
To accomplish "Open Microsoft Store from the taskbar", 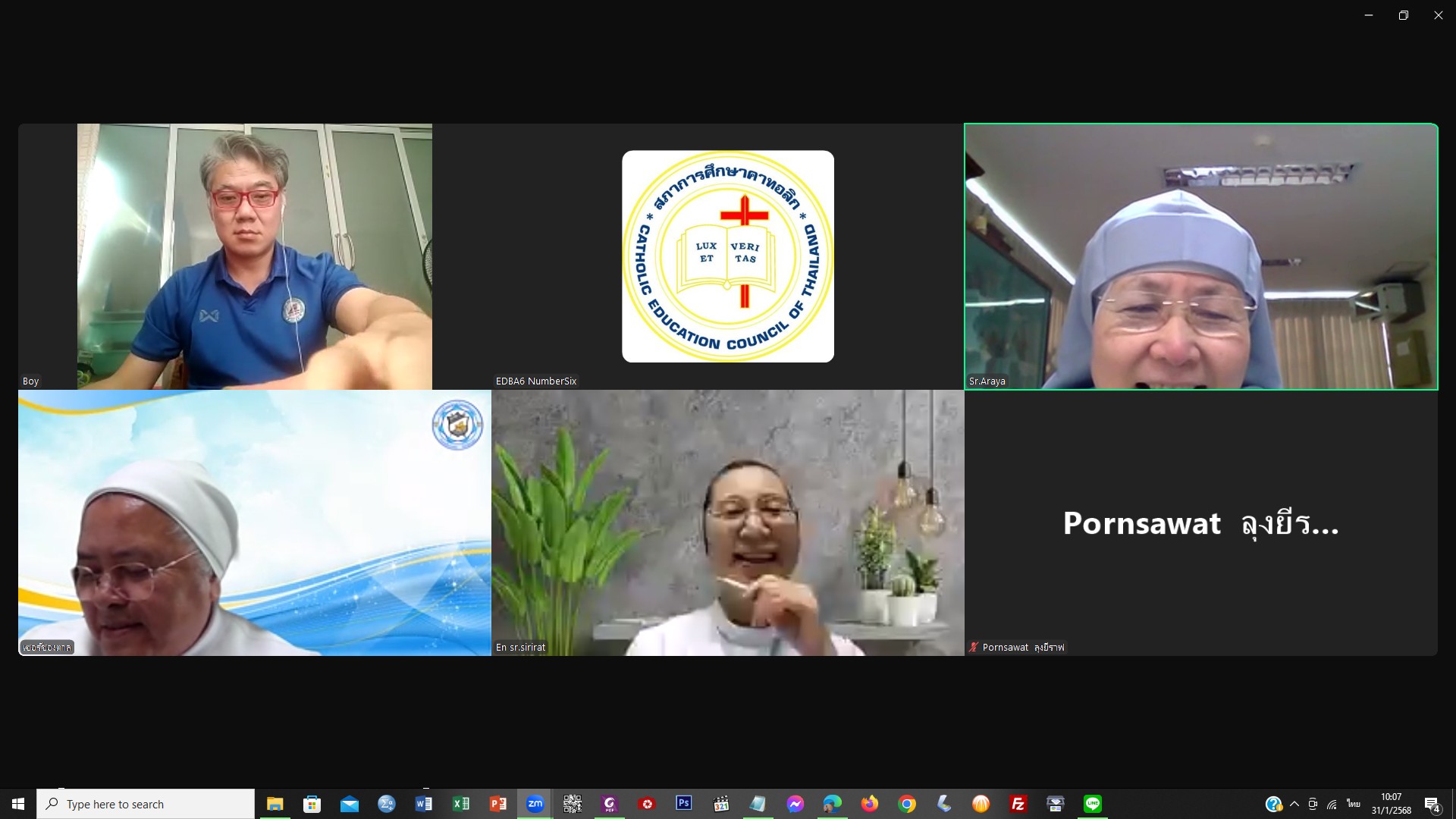I will [312, 804].
